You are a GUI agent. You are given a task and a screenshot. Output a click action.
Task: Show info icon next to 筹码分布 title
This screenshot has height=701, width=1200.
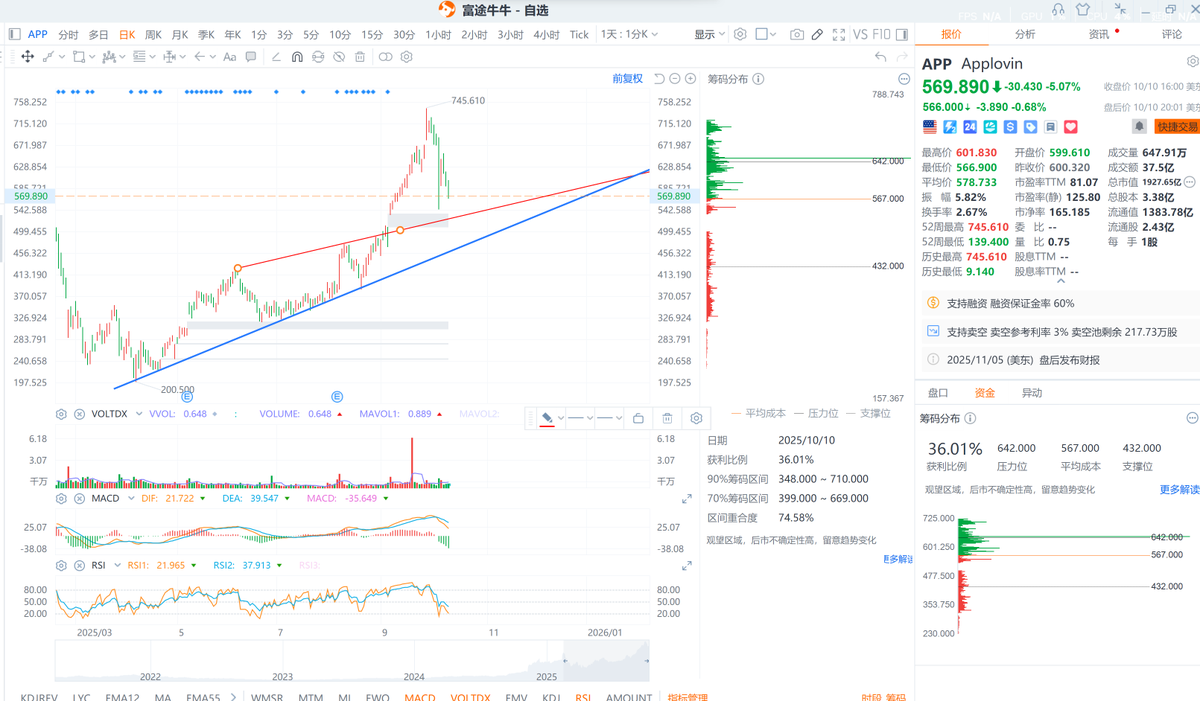759,79
